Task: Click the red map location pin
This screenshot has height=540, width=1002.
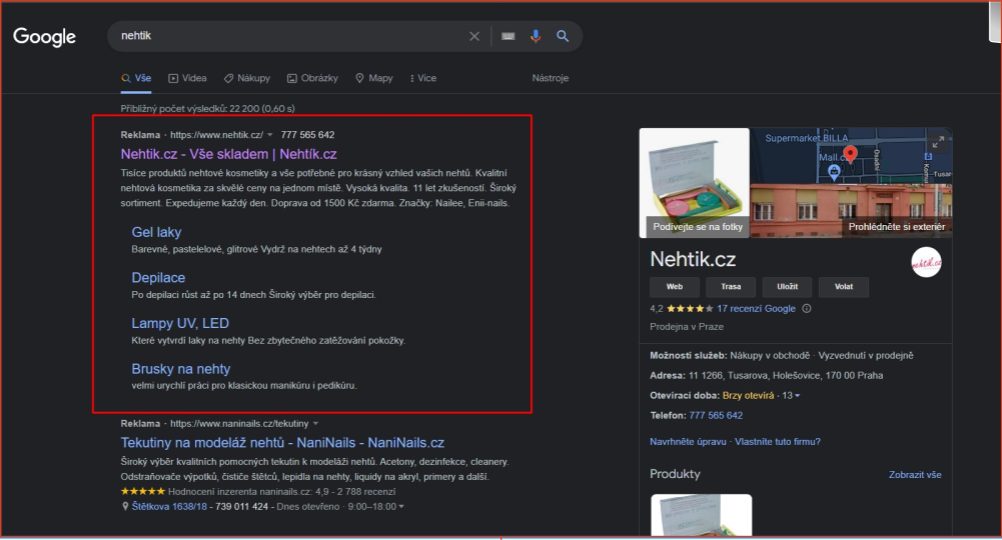Action: [x=850, y=154]
